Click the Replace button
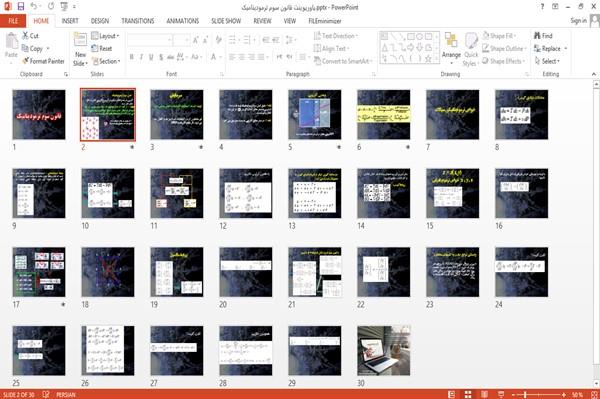600x399 pixels. pos(550,49)
